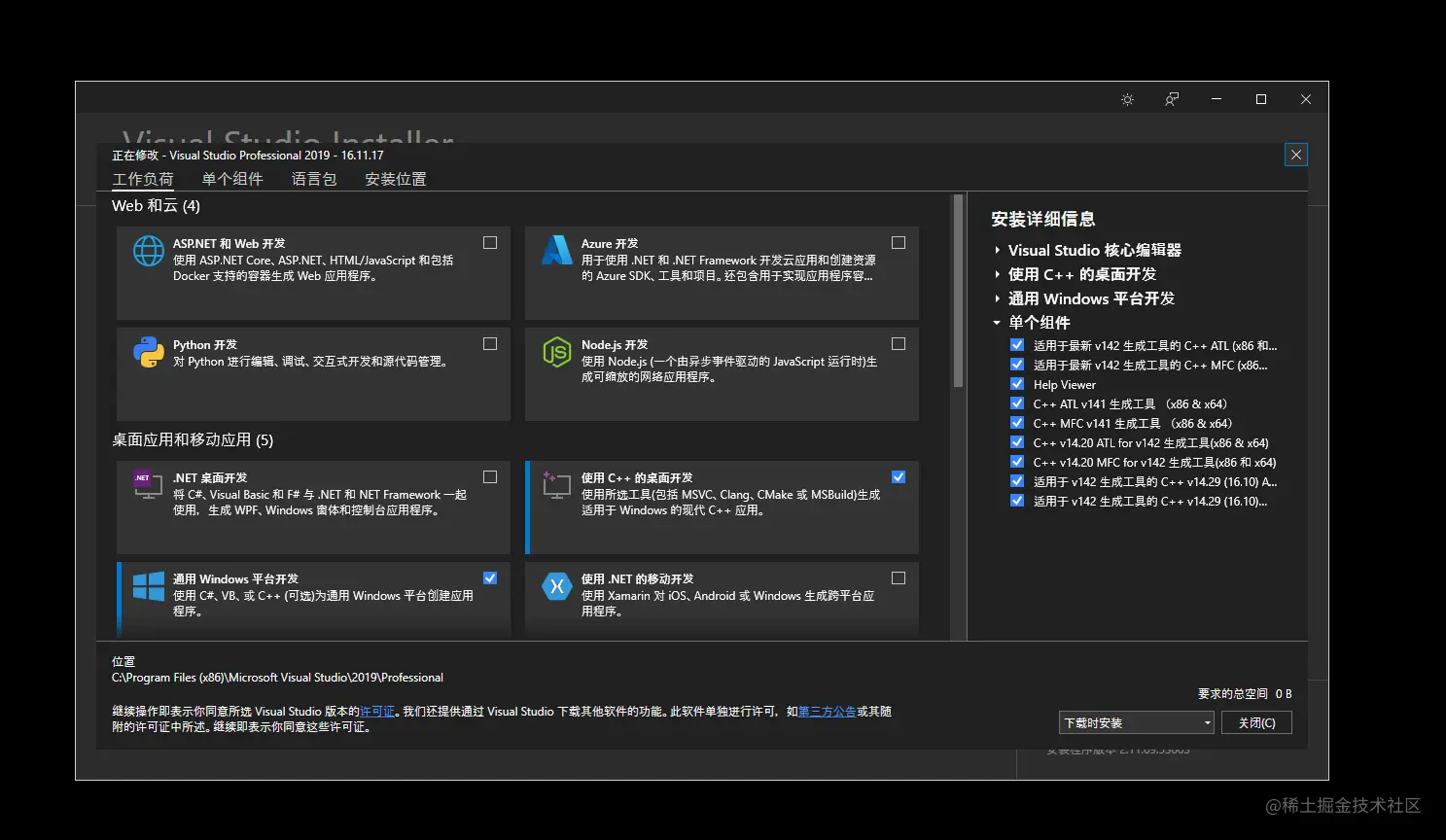The height and width of the screenshot is (840, 1446).
Task: Click the Xamarin .NET mobile icon
Action: [x=557, y=586]
